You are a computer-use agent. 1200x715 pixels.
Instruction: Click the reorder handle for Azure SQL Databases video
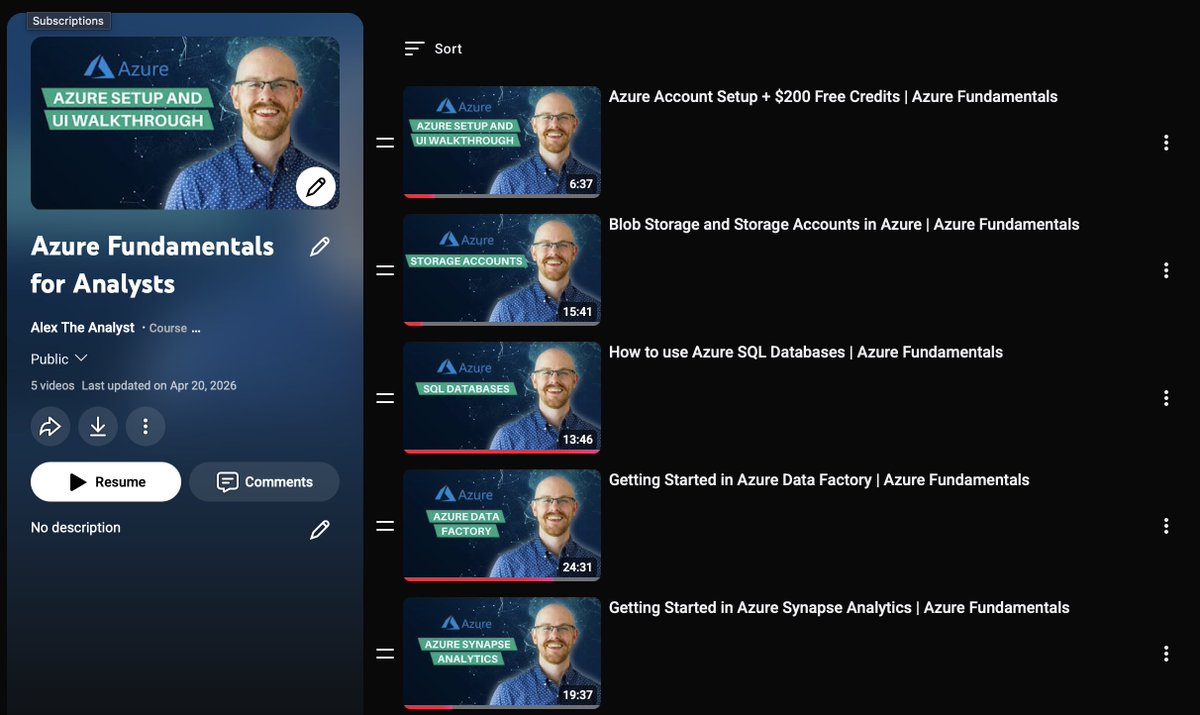[384, 398]
